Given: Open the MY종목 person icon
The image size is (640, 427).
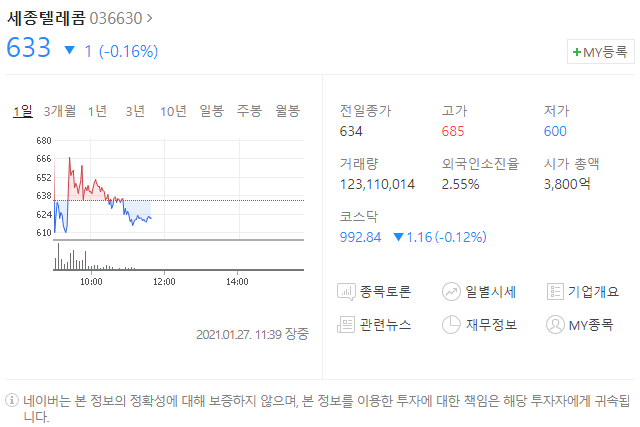Looking at the screenshot, I should (555, 325).
